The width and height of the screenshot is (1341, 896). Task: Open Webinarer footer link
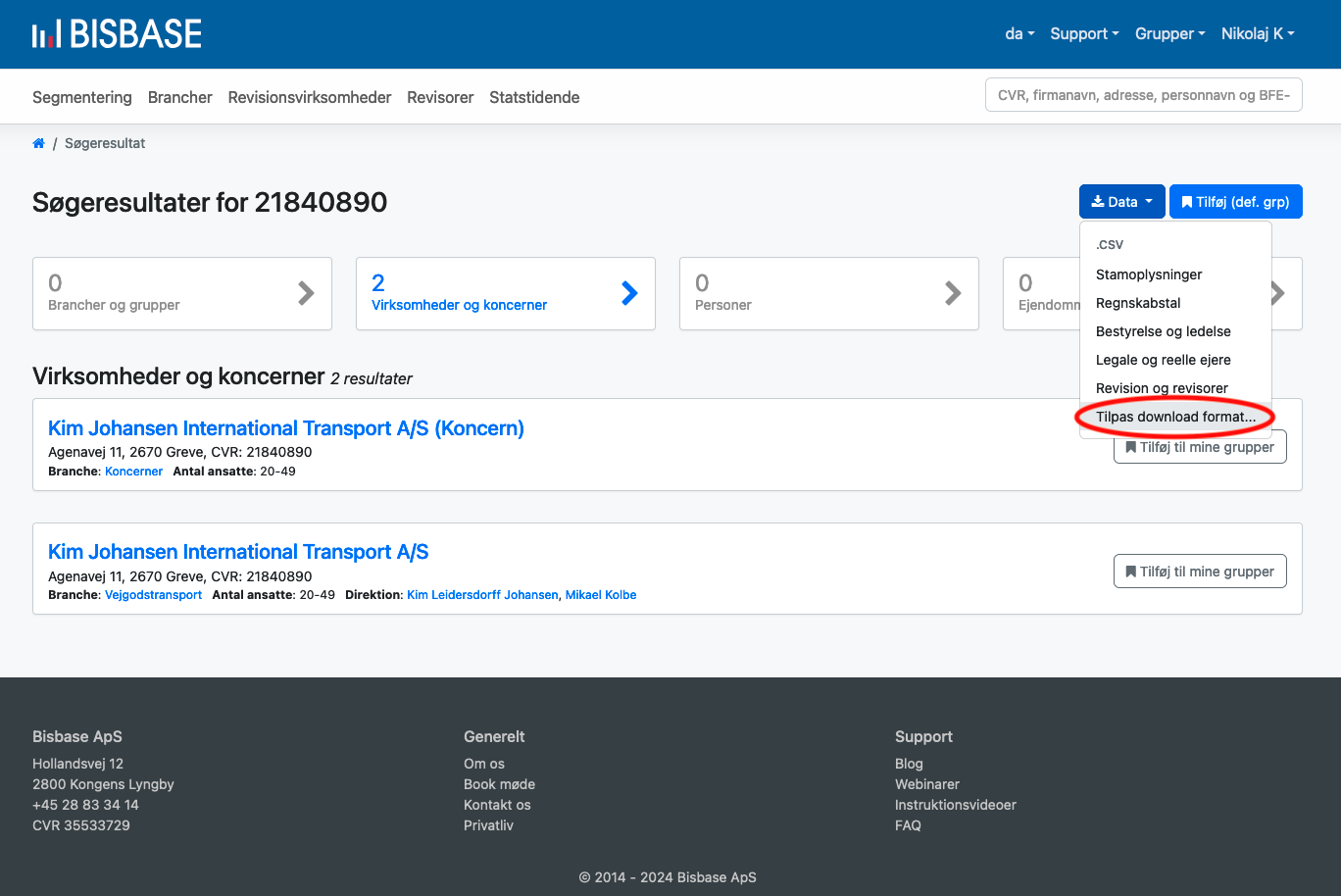click(927, 784)
